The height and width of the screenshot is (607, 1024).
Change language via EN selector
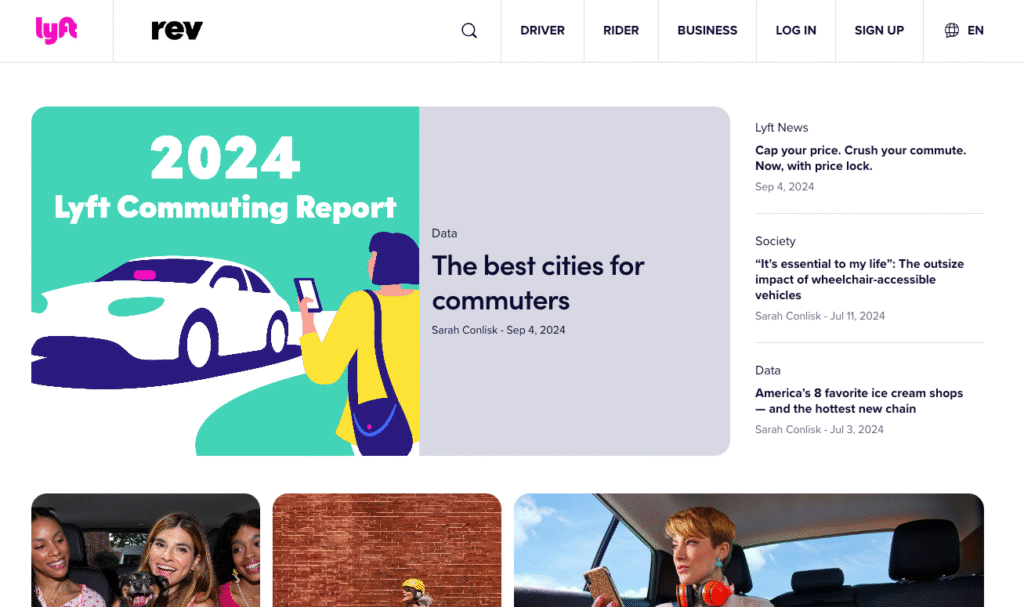(976, 31)
